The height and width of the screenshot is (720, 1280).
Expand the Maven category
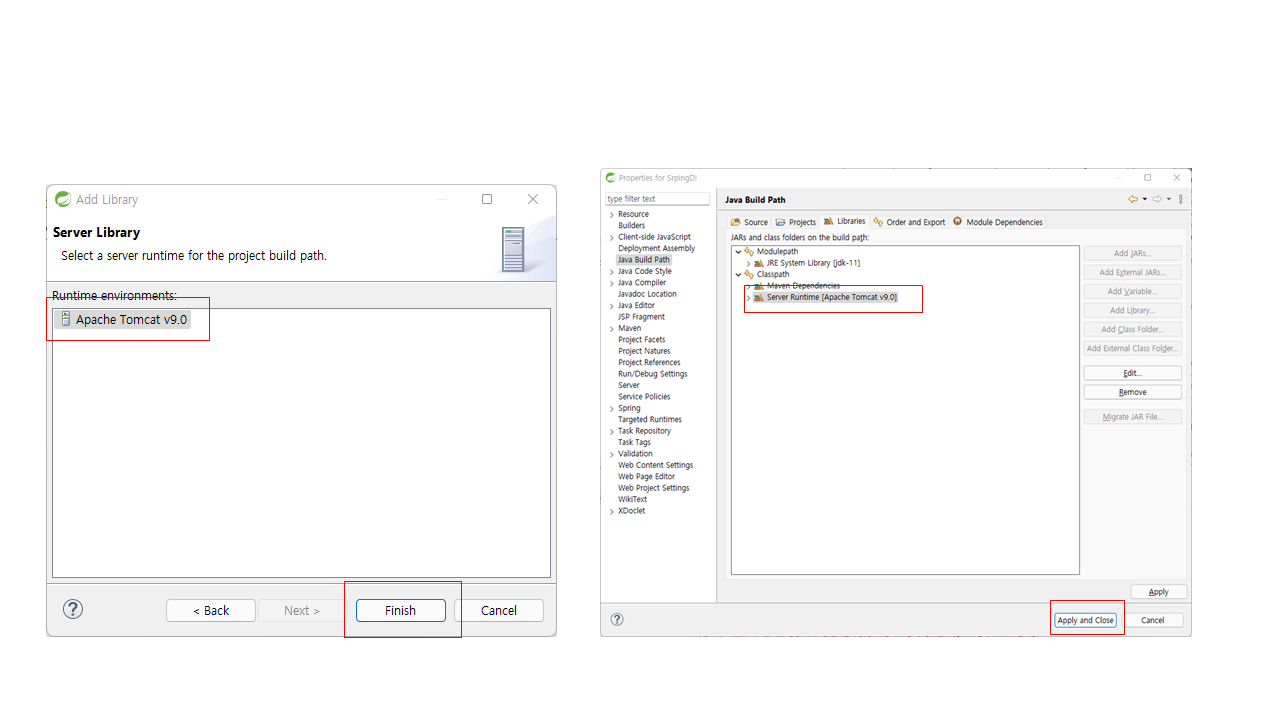612,328
